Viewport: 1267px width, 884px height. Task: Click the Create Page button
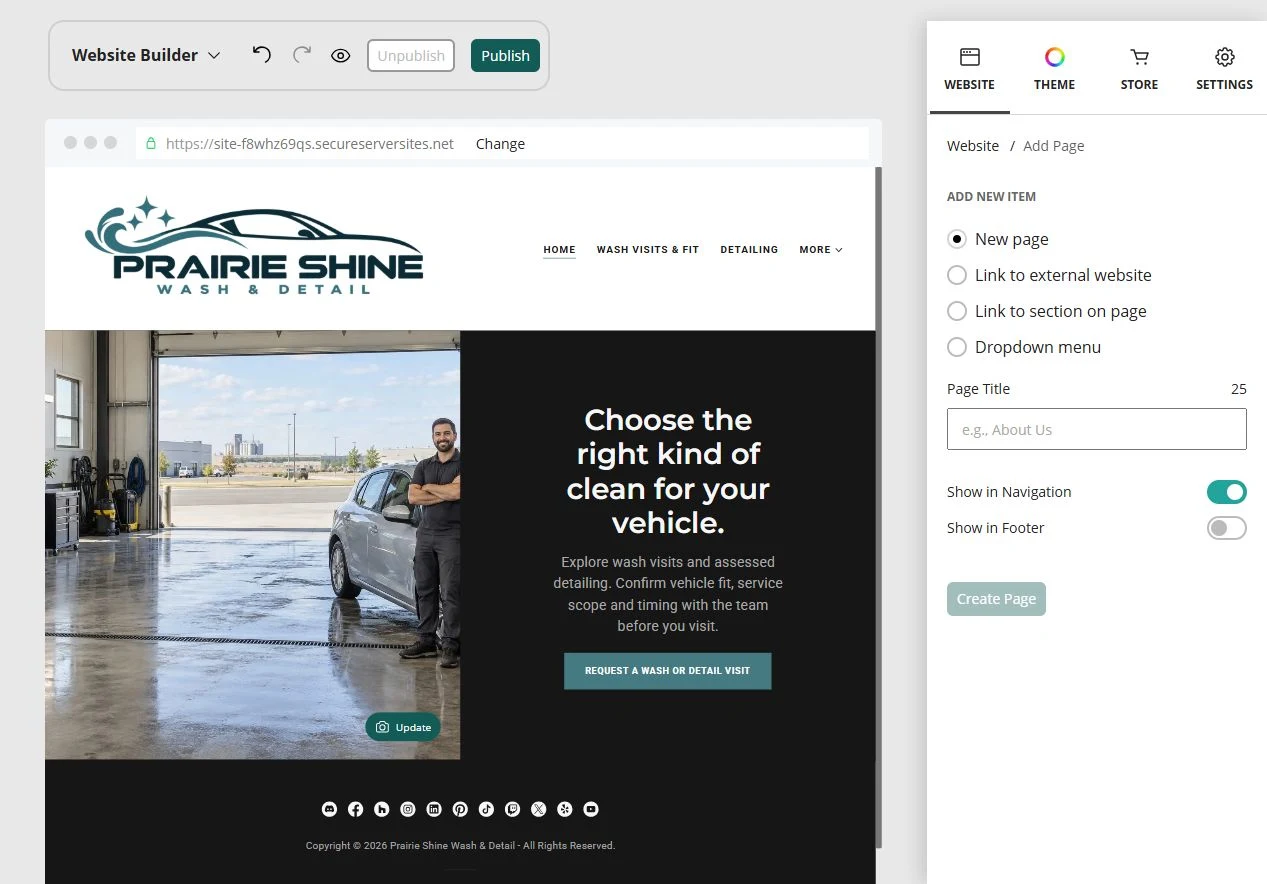click(996, 599)
